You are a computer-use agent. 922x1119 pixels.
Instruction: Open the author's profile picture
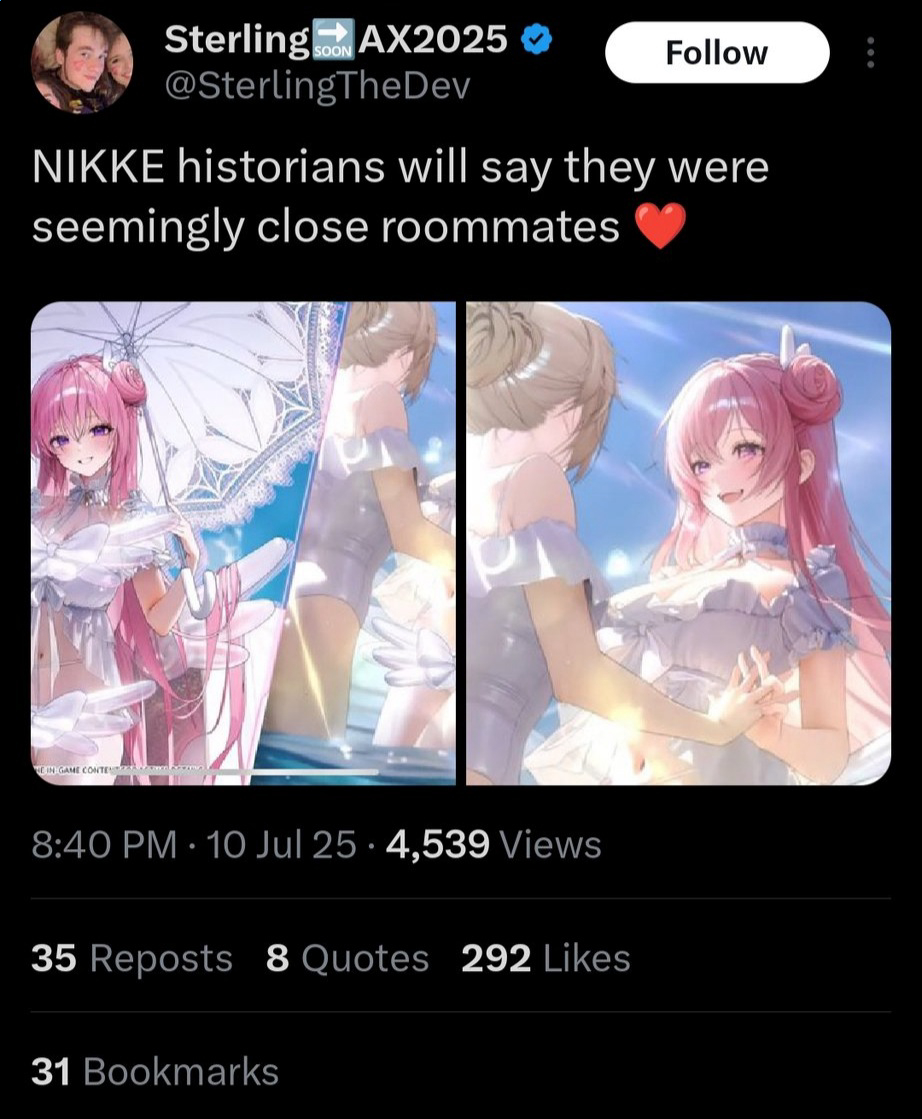click(83, 64)
